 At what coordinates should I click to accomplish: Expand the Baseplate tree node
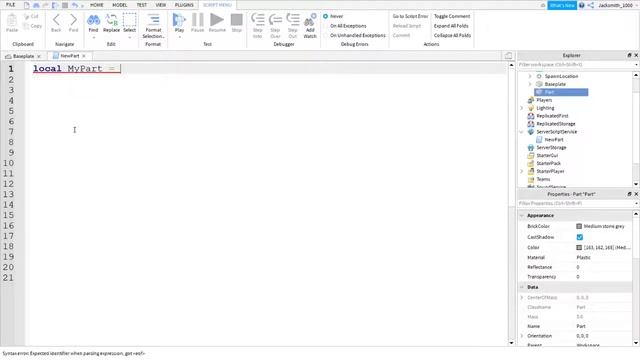point(530,84)
